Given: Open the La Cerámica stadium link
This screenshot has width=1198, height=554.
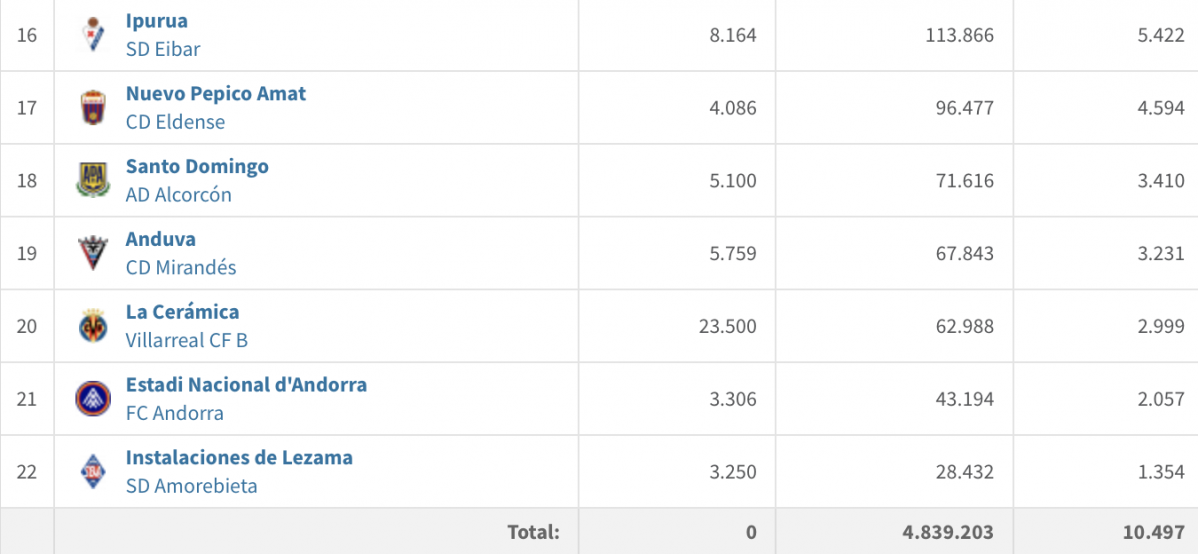Looking at the screenshot, I should click(183, 312).
